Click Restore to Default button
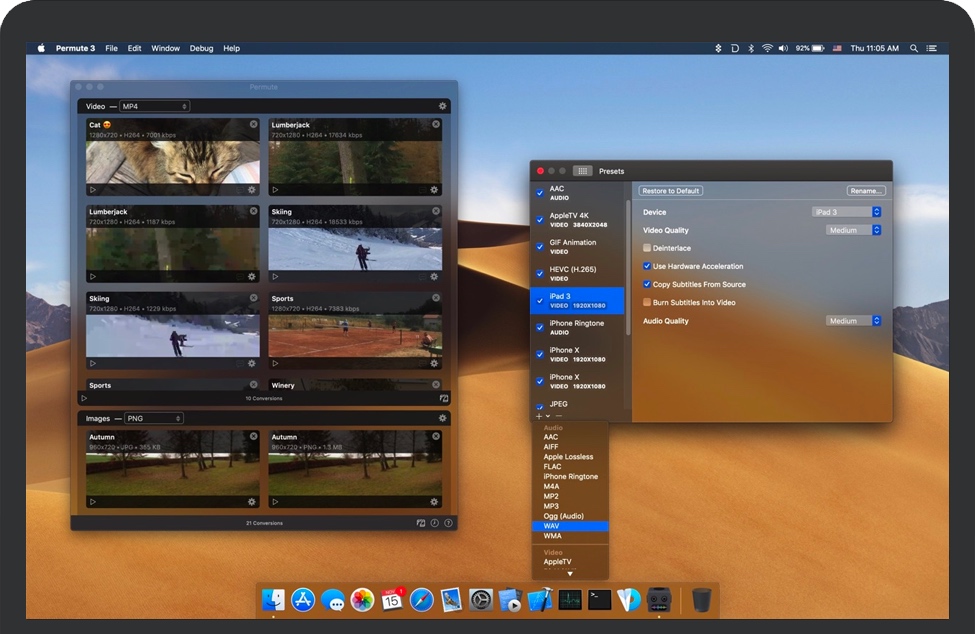The image size is (975, 634). tap(671, 191)
